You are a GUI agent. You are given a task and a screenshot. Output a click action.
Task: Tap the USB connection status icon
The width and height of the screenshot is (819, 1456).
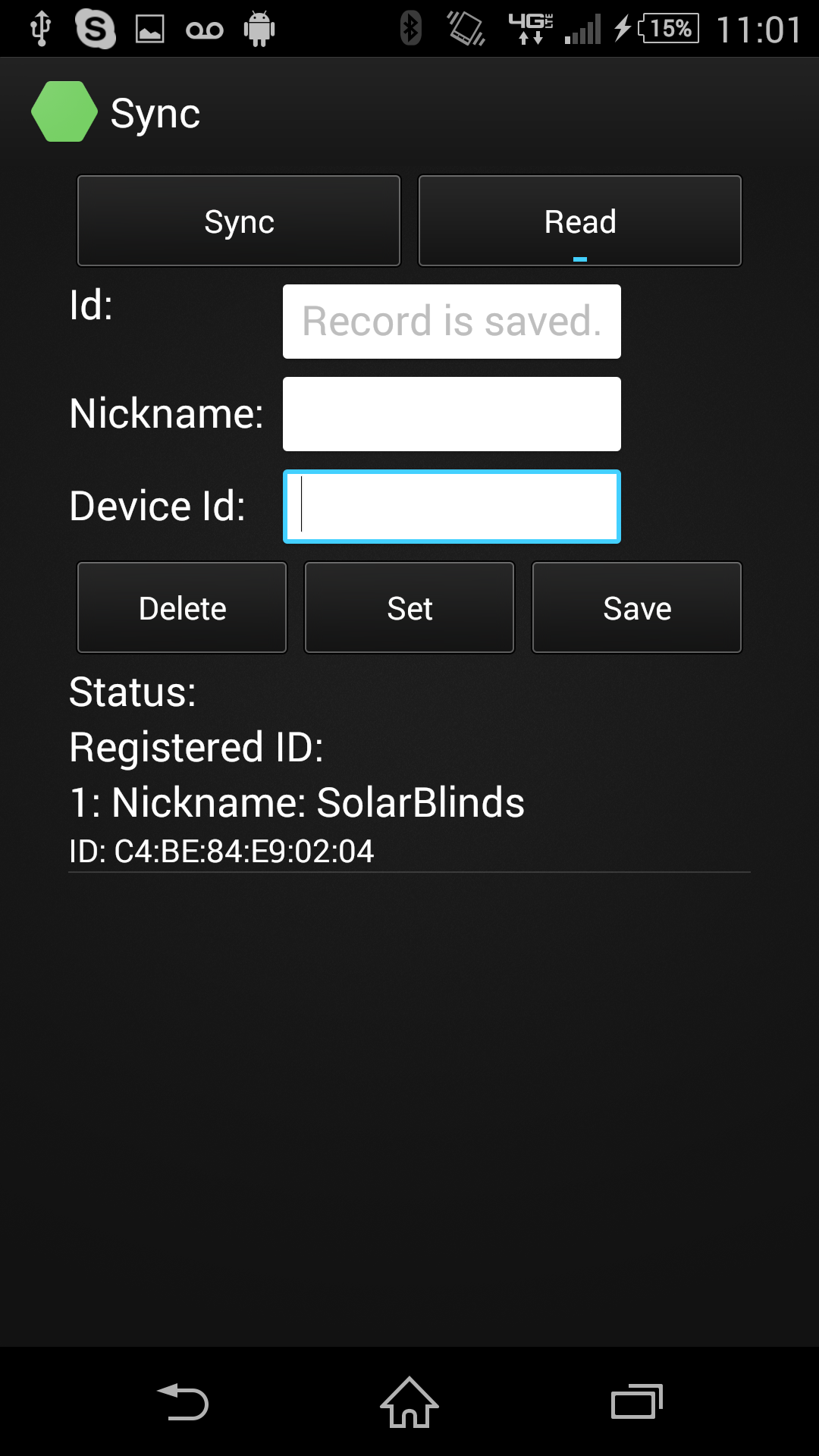(40, 30)
